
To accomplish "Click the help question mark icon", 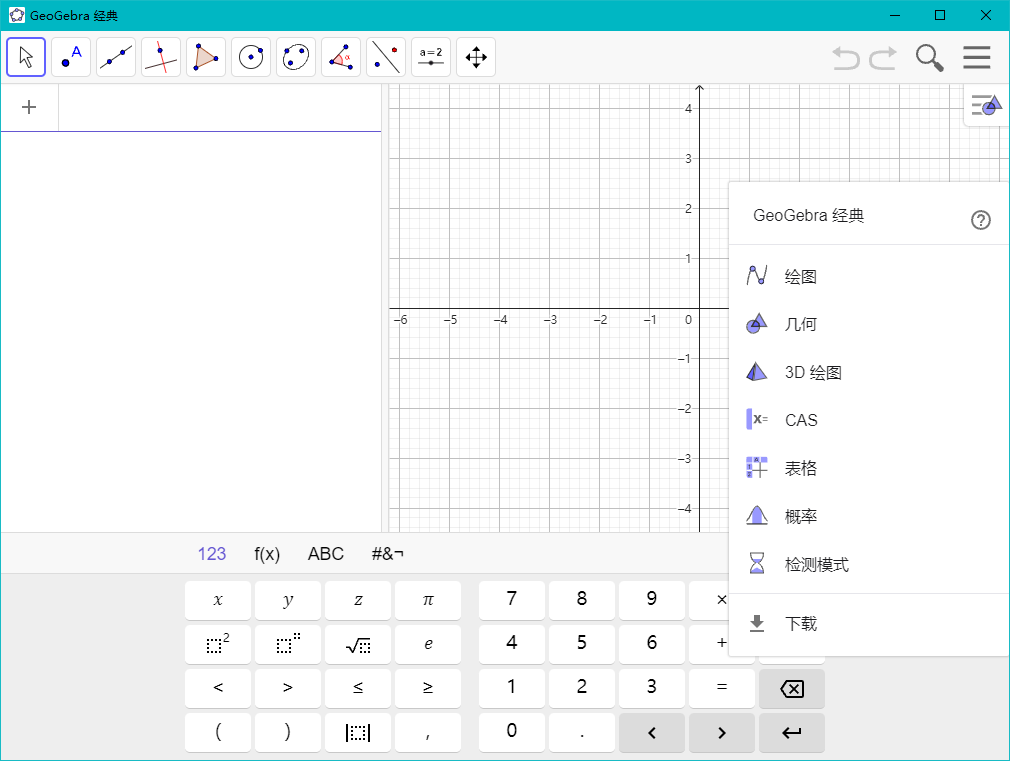I will point(980,220).
